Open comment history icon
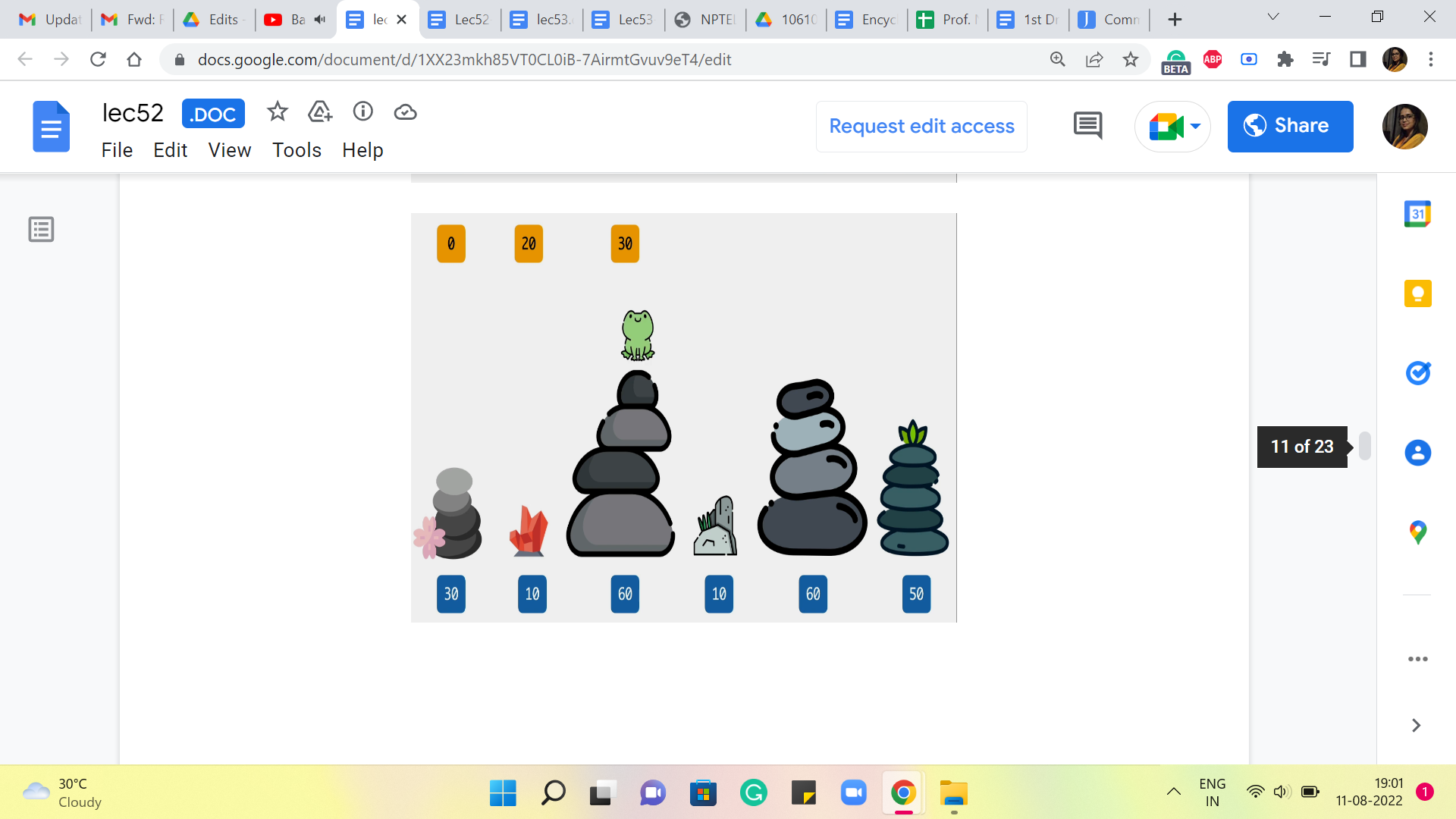Viewport: 1456px width, 819px height. click(x=1087, y=126)
